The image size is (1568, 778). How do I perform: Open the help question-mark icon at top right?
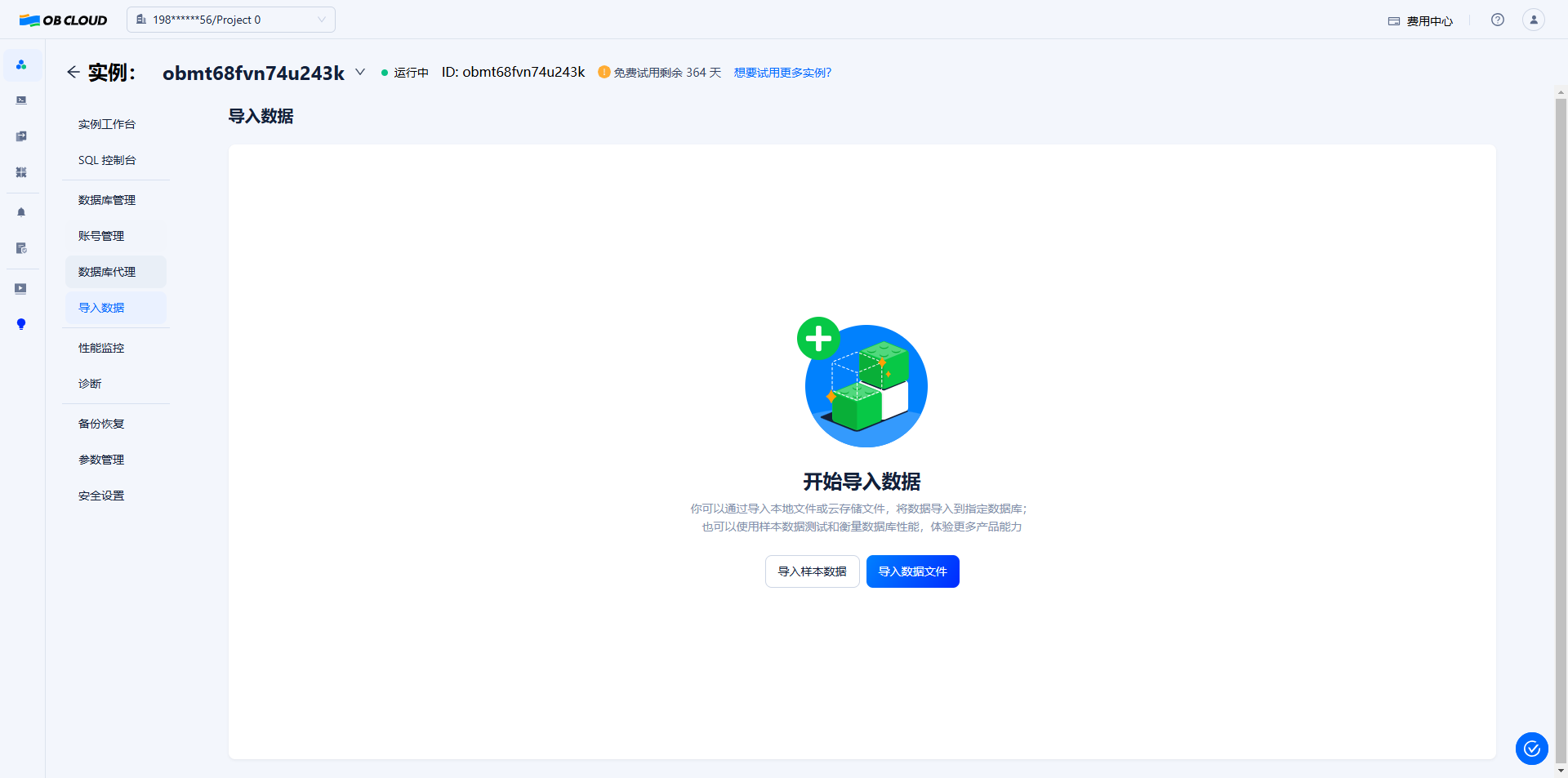(x=1498, y=20)
